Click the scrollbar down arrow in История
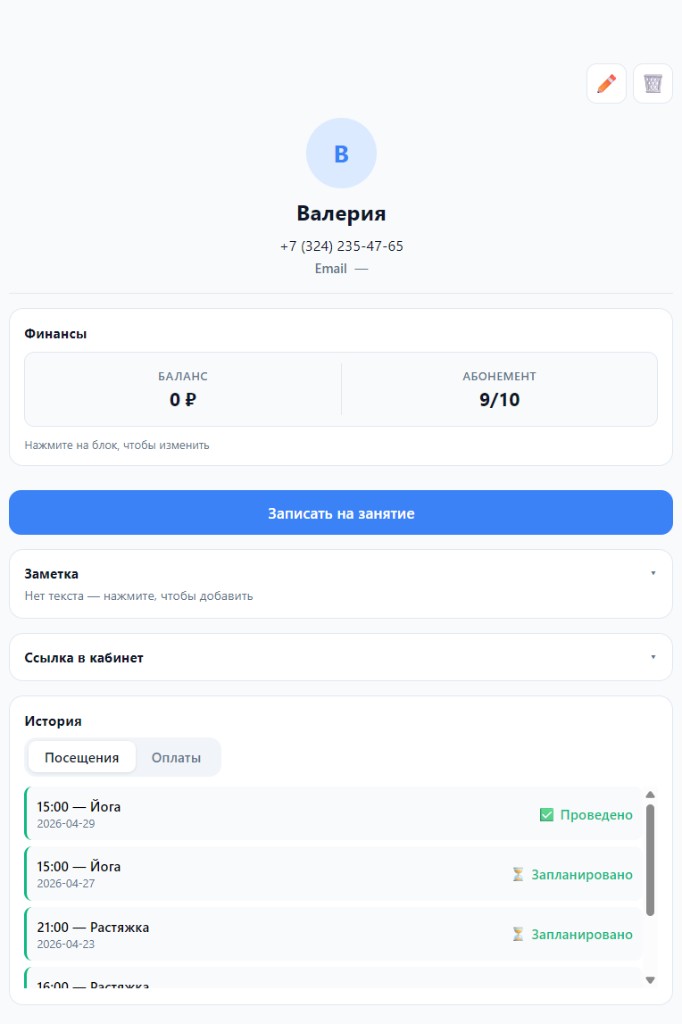The height and width of the screenshot is (1024, 682). pos(650,980)
